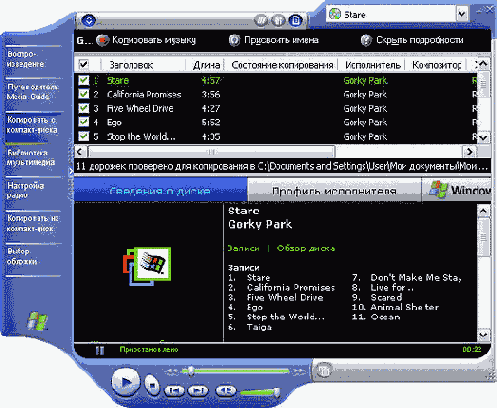Collapse the taskbar using the small sidebar arrow
The image size is (497, 408).
(71, 172)
